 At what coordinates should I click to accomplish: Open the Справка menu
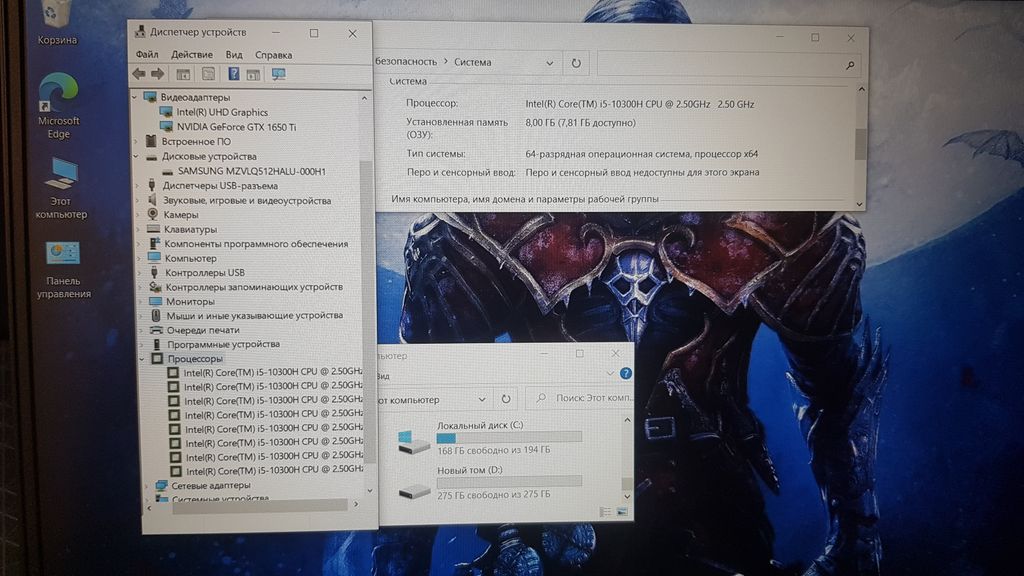273,55
